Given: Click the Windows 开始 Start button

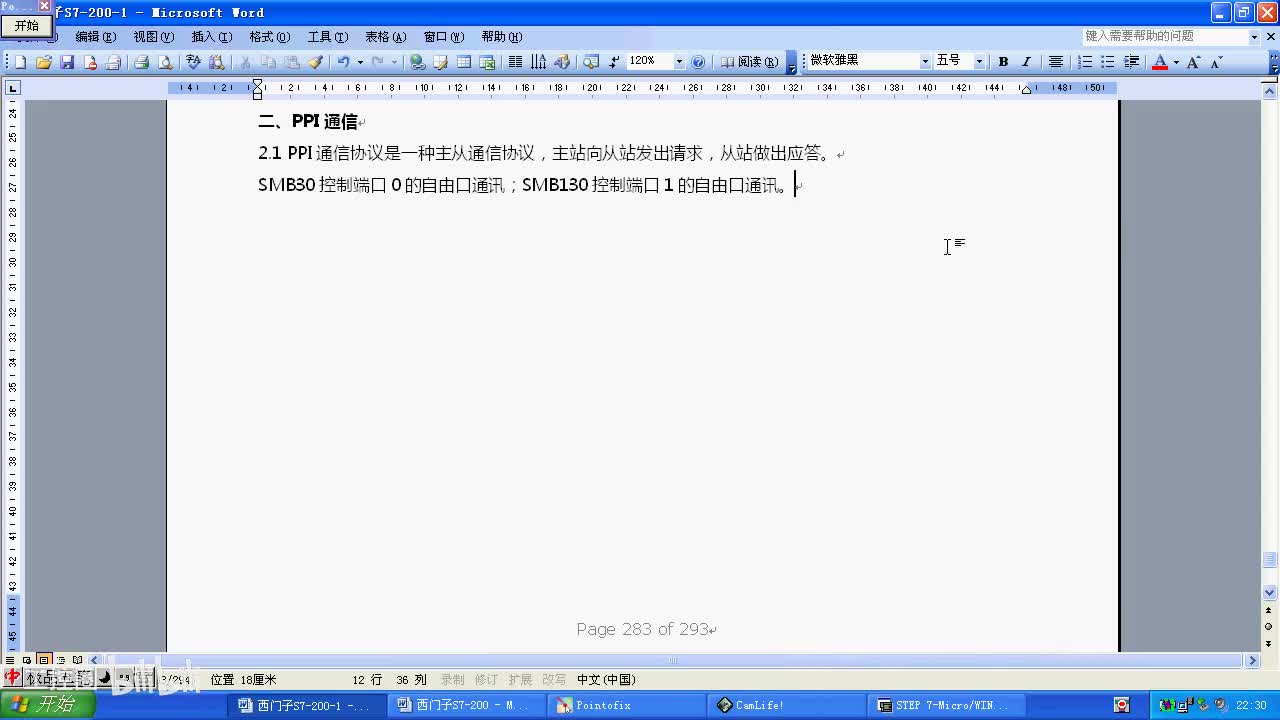Looking at the screenshot, I should 48,705.
